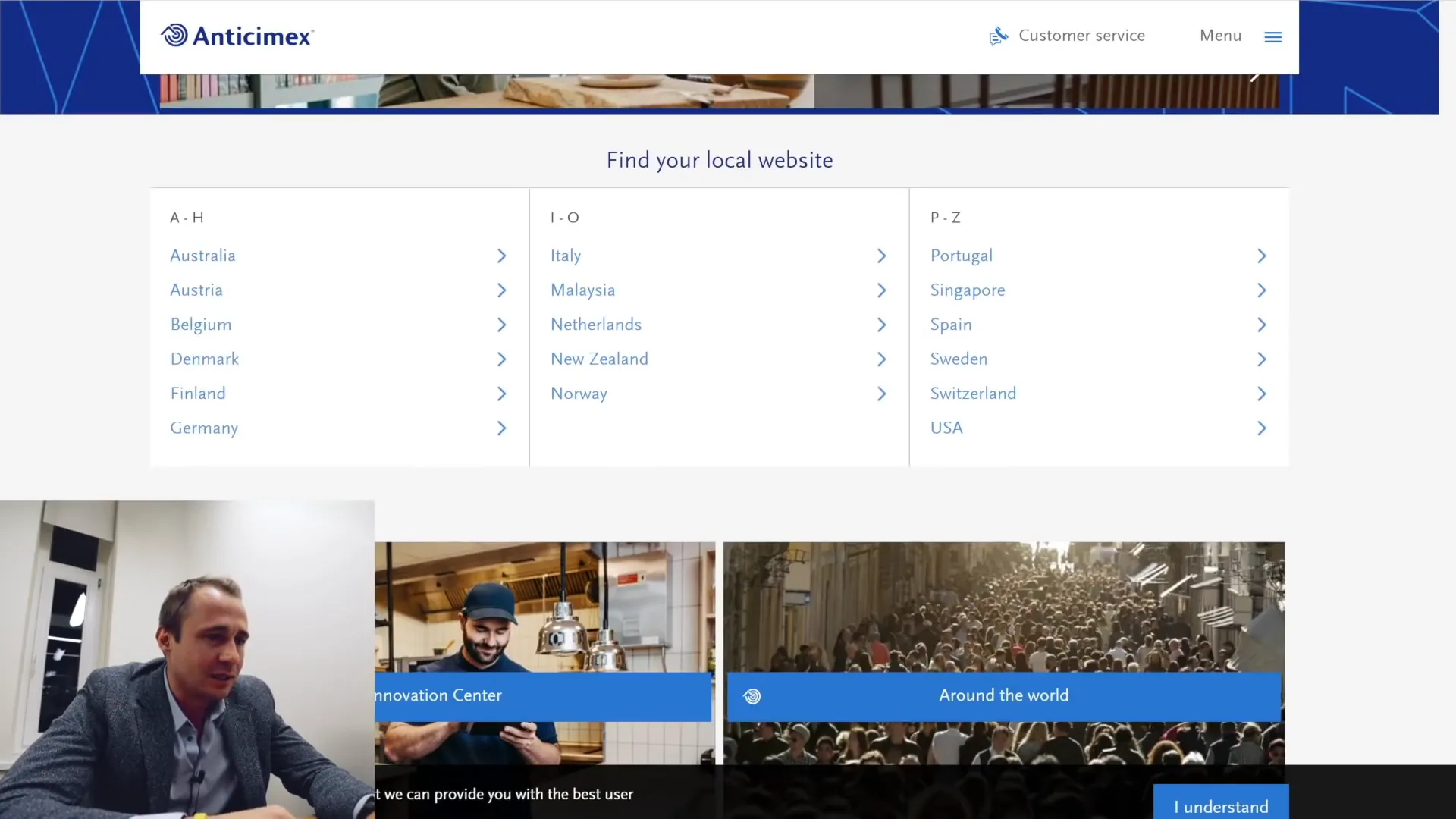1456x819 pixels.
Task: Expand the New Zealand local website link
Action: point(718,359)
